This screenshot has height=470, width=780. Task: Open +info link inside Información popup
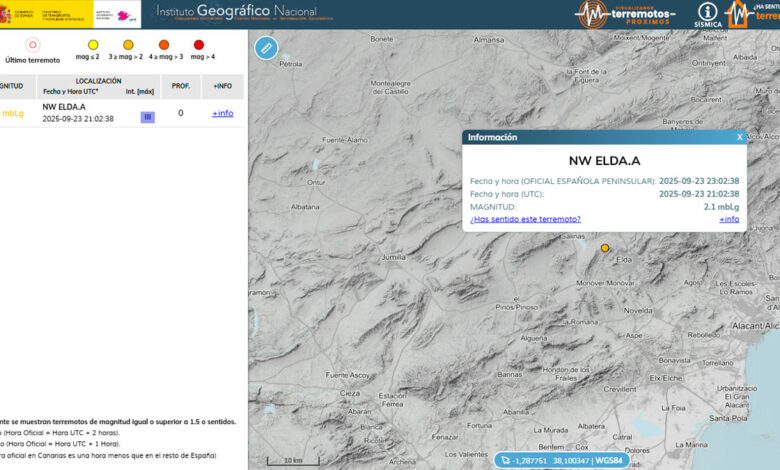click(x=729, y=219)
